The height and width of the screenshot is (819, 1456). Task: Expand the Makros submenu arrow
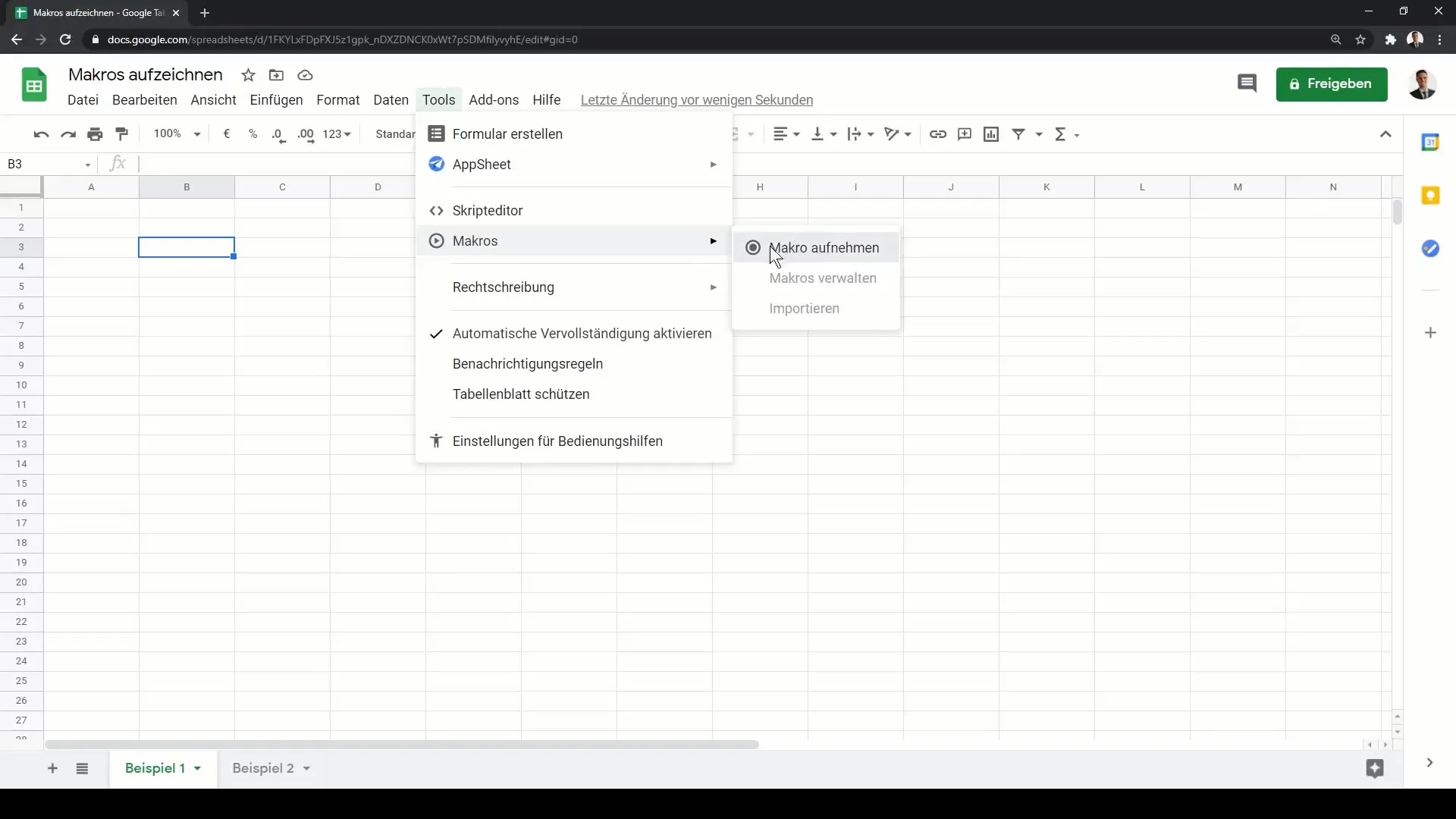click(715, 241)
